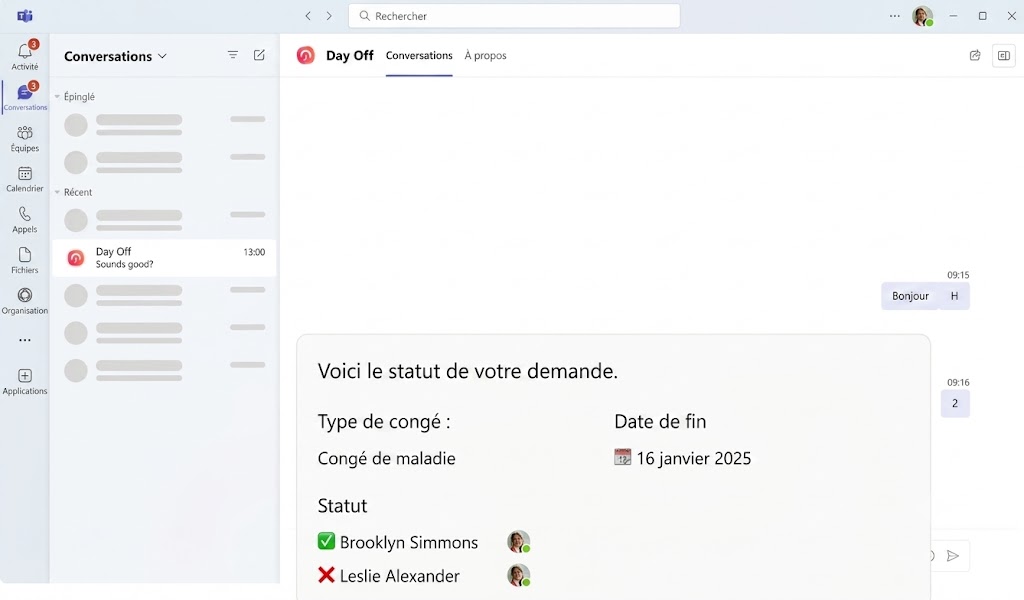Go back with the left arrow
This screenshot has height=600, width=1024.
(x=308, y=16)
